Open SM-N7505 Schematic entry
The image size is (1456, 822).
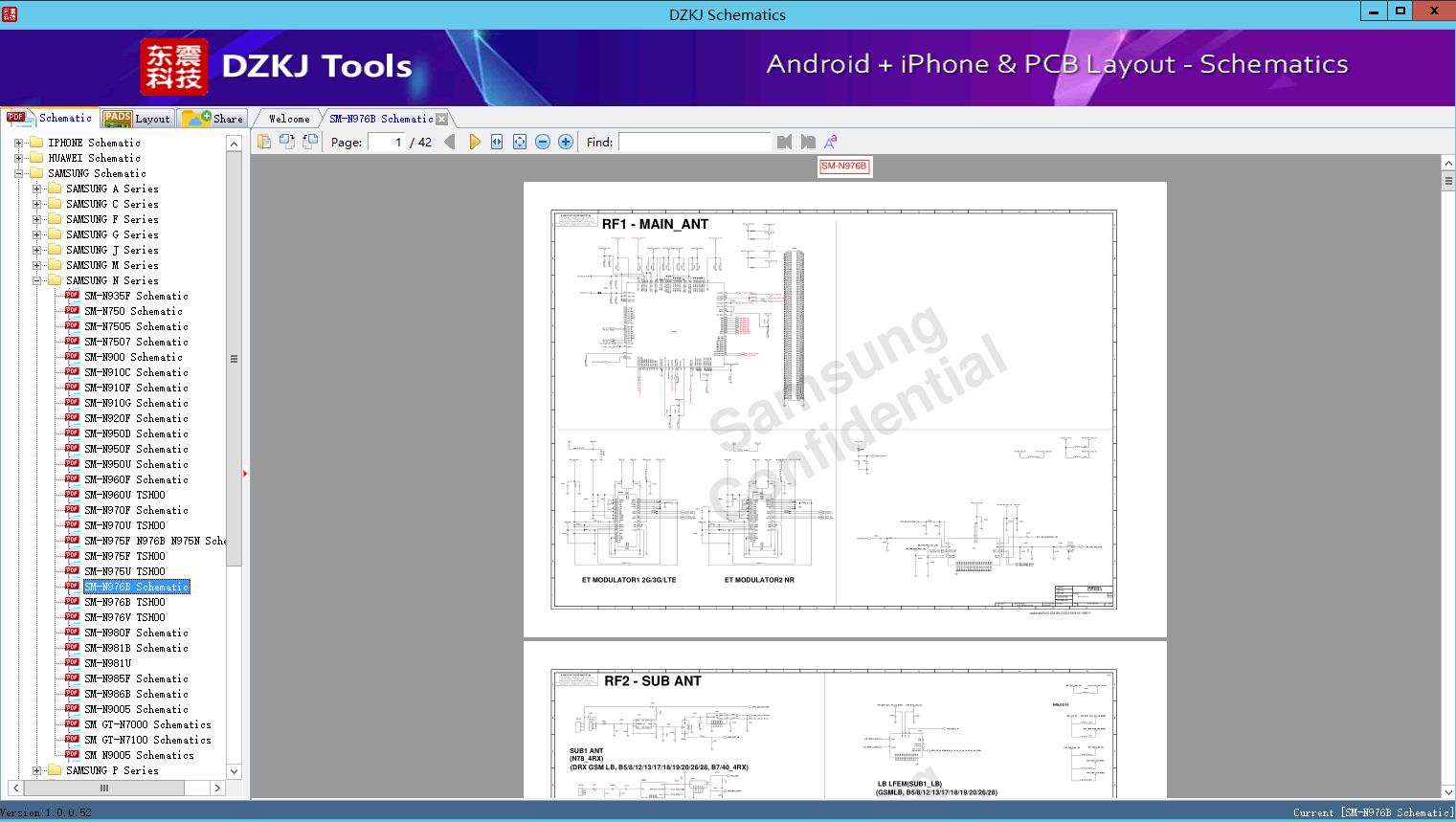click(136, 326)
